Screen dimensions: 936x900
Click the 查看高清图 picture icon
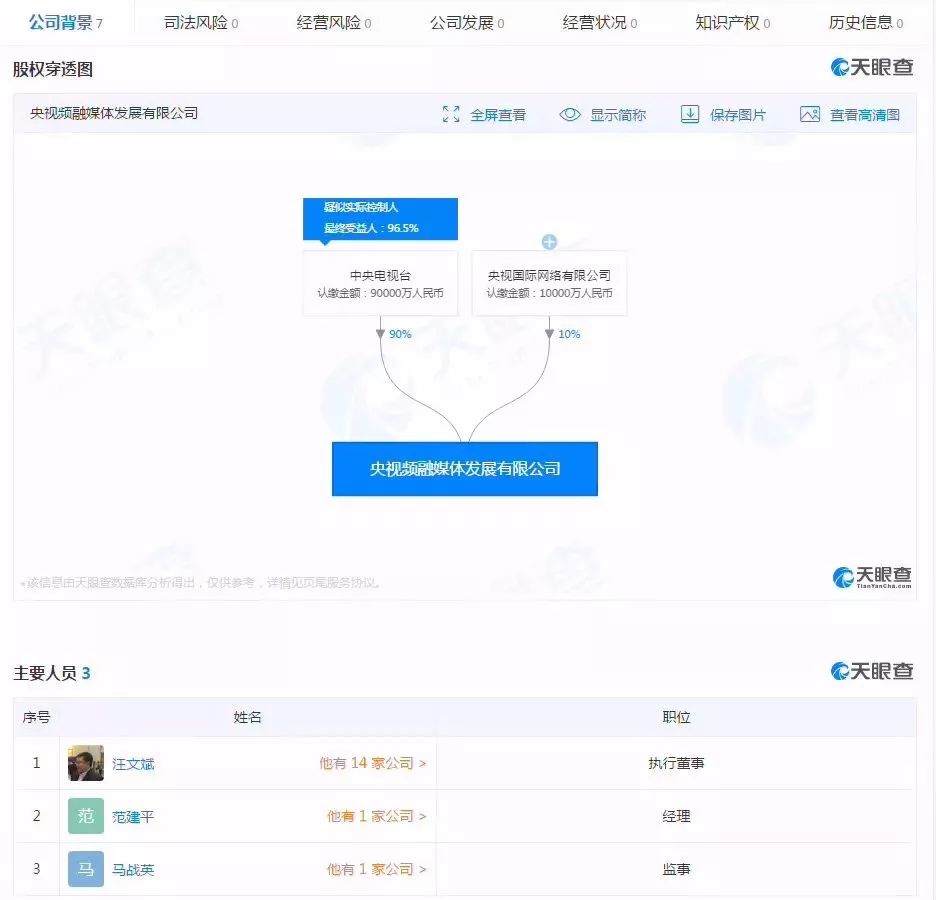808,114
